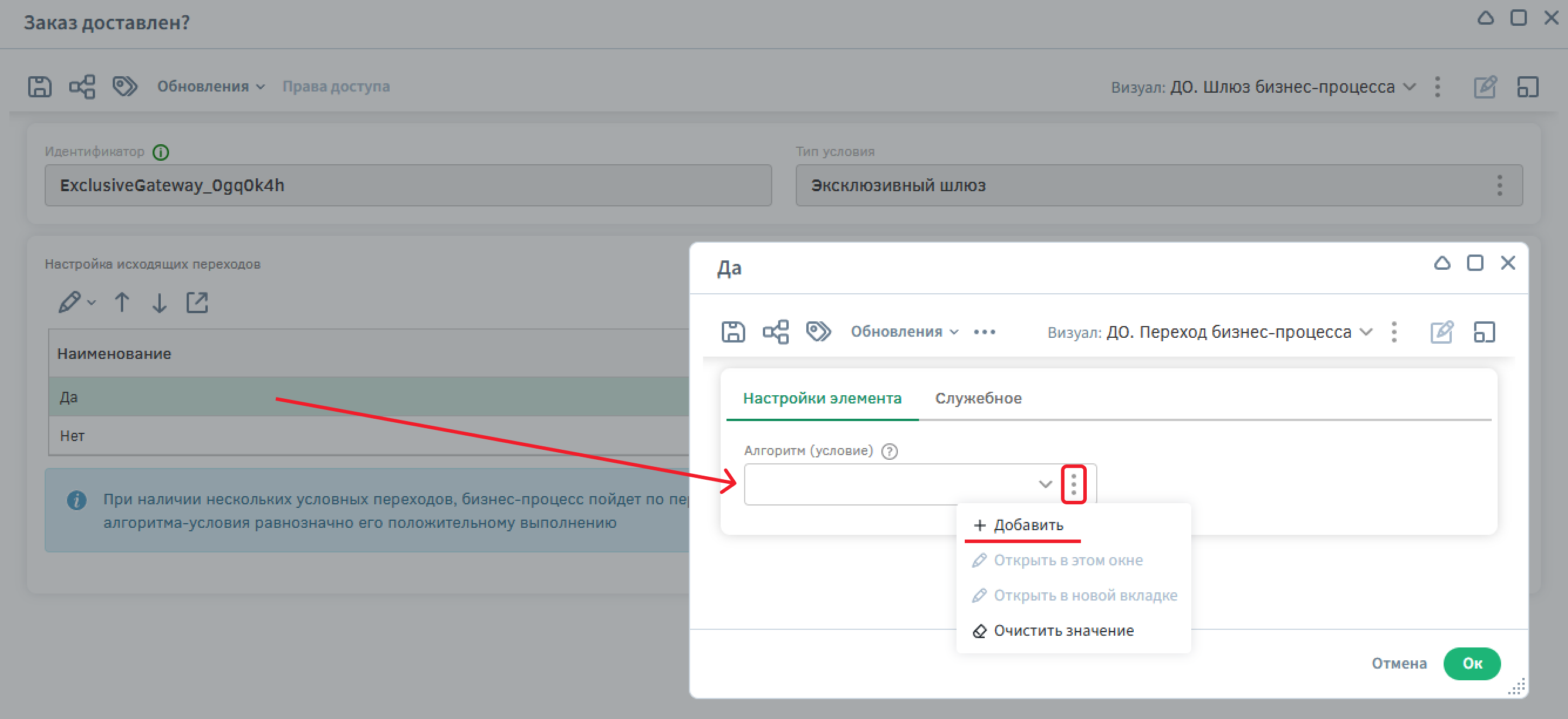This screenshot has height=719, width=1568.
Task: Click the hierarchy structure icon in the Да dialog
Action: (x=775, y=332)
